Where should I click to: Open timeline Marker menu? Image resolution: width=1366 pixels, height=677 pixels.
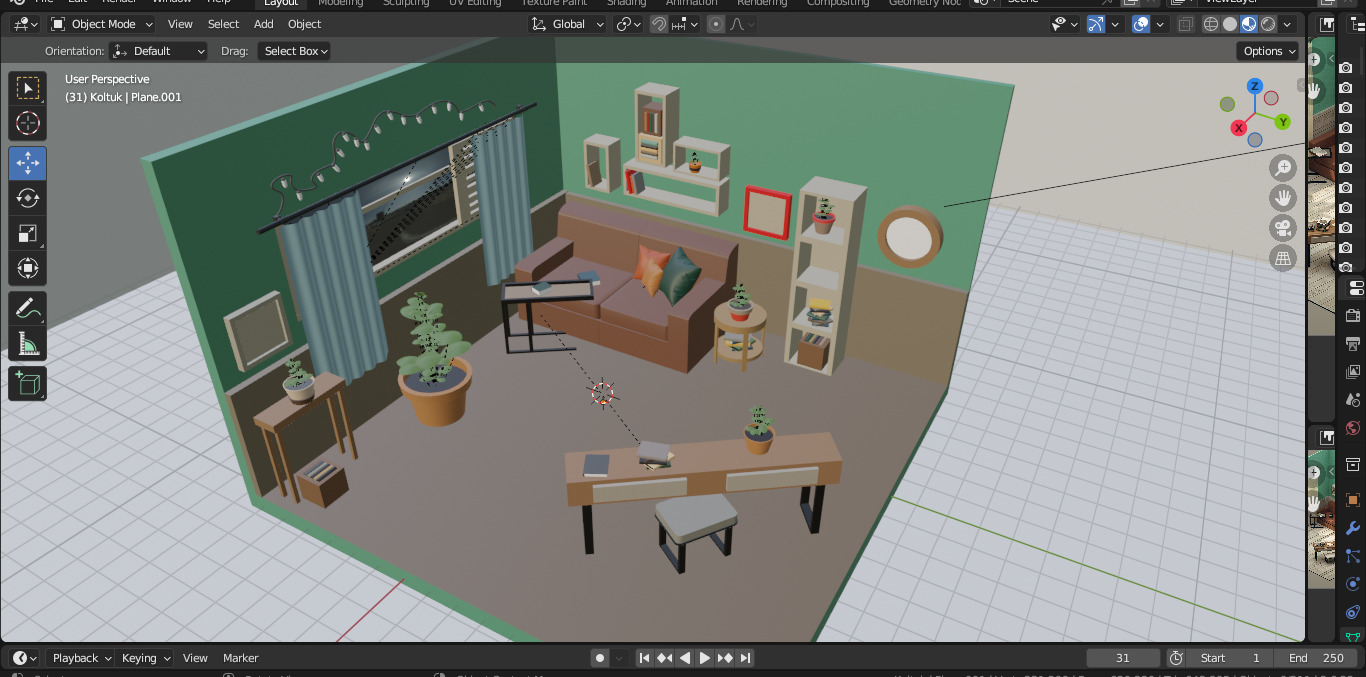[240, 658]
